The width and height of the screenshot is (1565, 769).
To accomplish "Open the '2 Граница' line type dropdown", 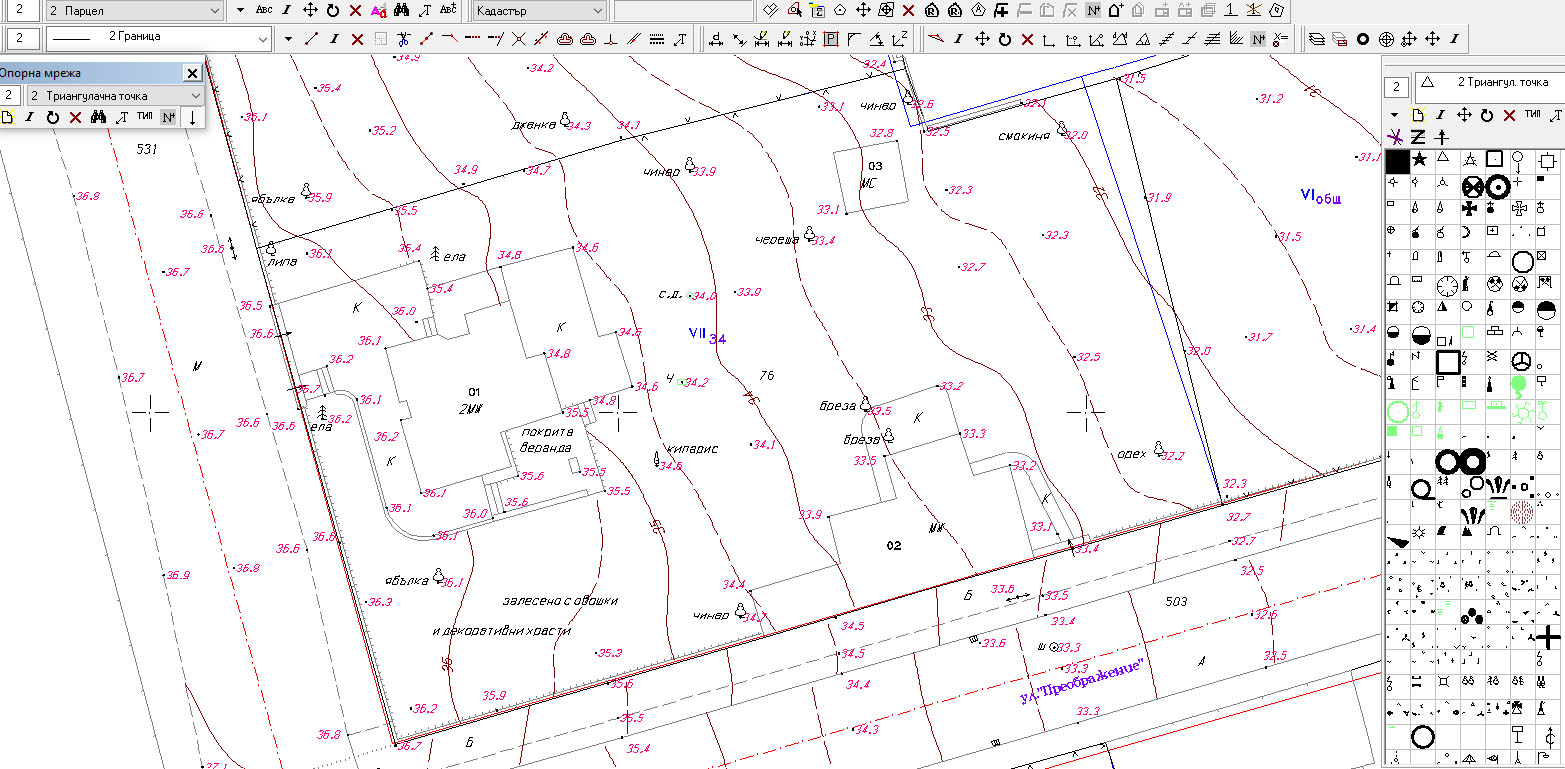I will click(x=159, y=38).
